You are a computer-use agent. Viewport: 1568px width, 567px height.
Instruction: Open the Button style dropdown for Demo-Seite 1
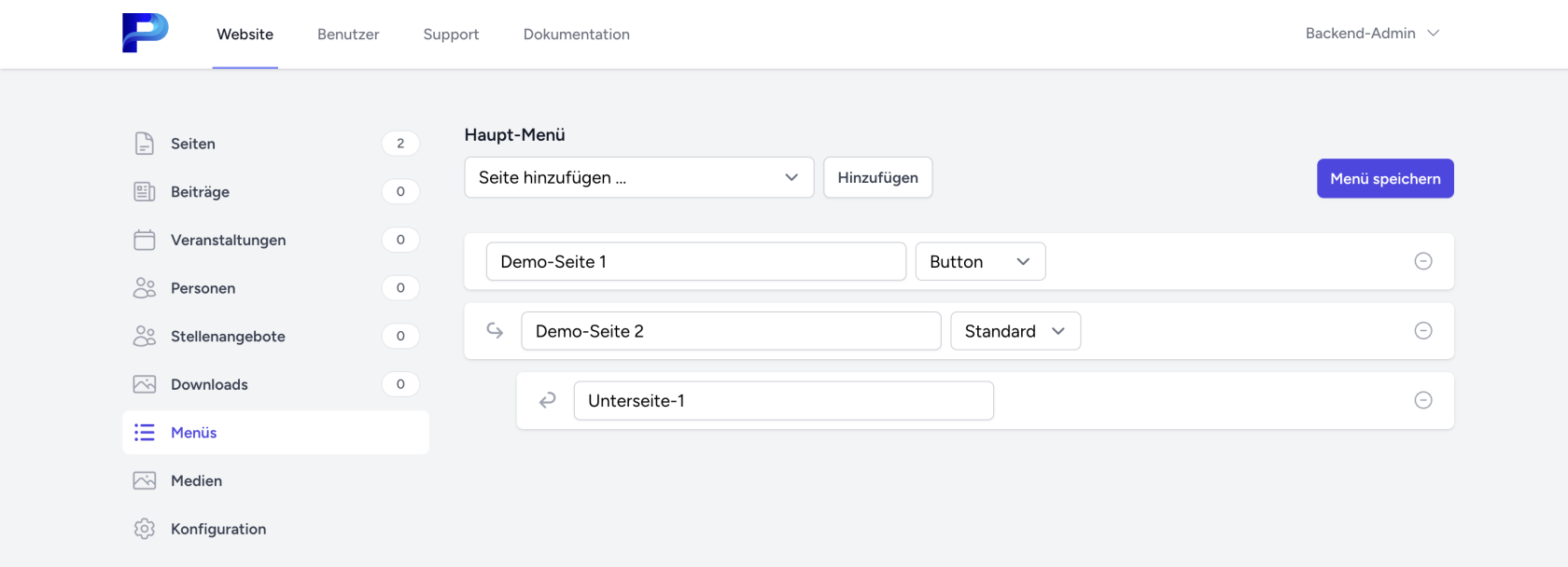[979, 262]
